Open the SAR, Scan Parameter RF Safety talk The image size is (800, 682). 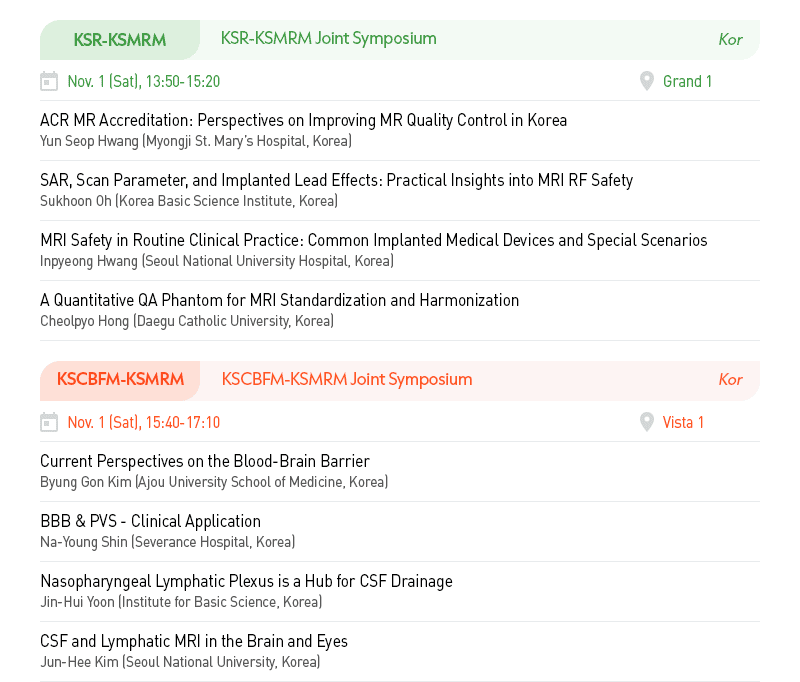(337, 180)
